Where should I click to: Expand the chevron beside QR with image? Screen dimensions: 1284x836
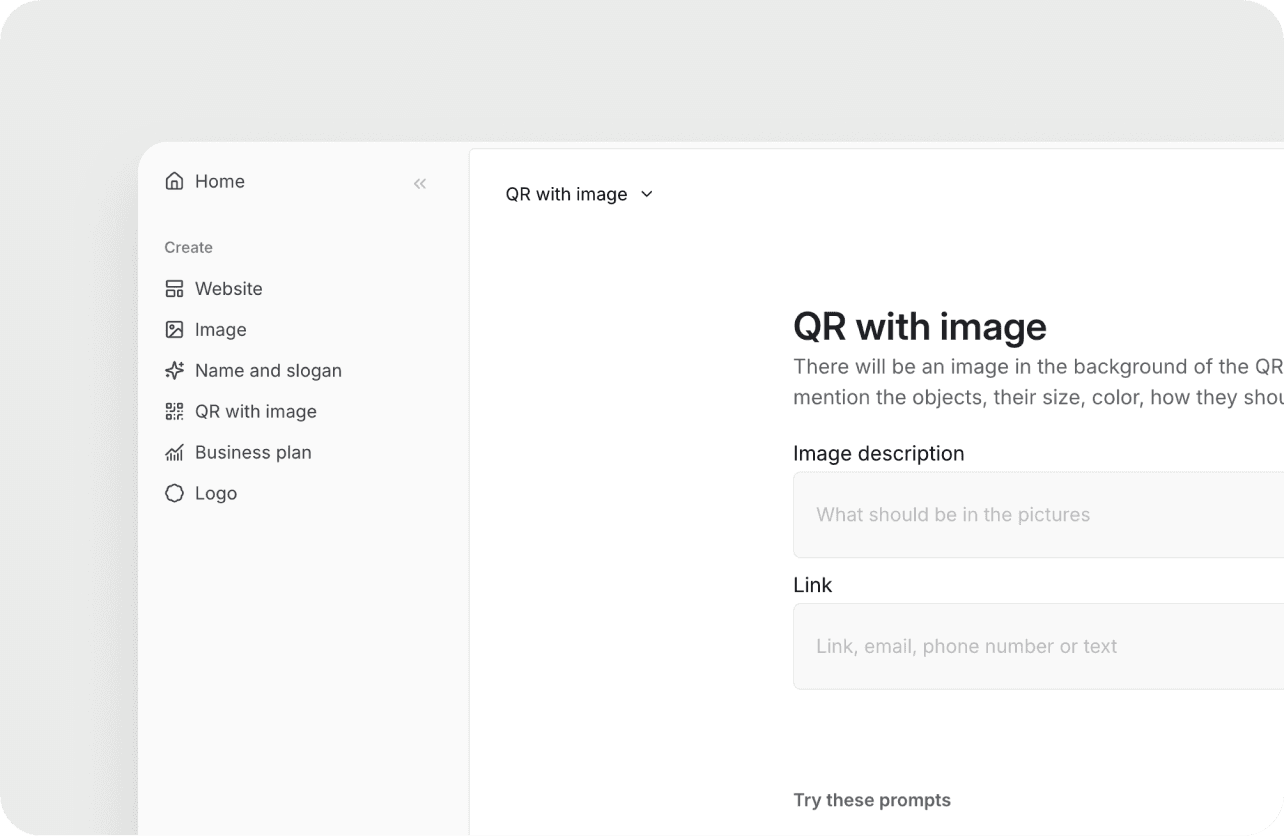646,194
